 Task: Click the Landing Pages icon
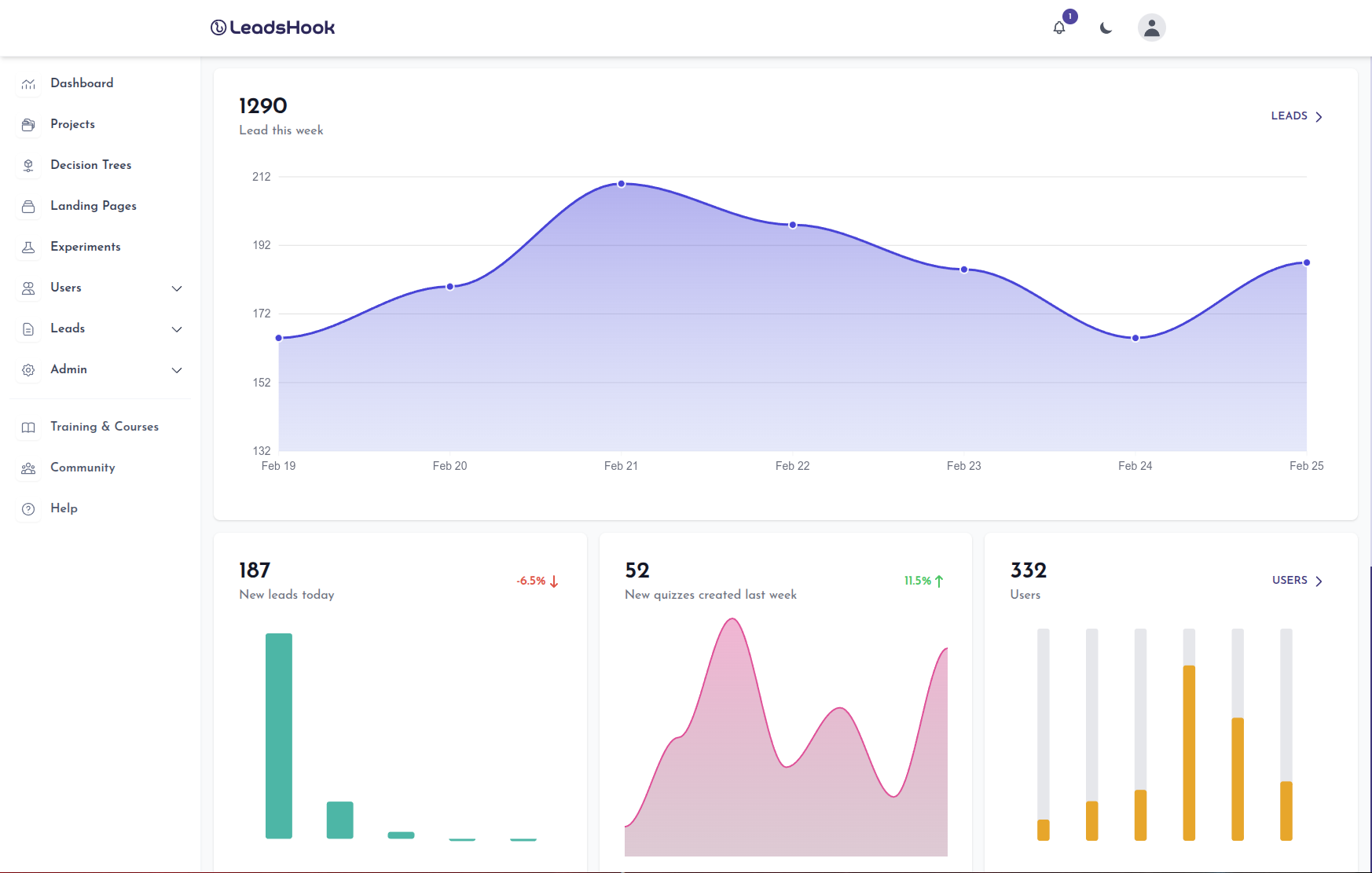point(28,206)
